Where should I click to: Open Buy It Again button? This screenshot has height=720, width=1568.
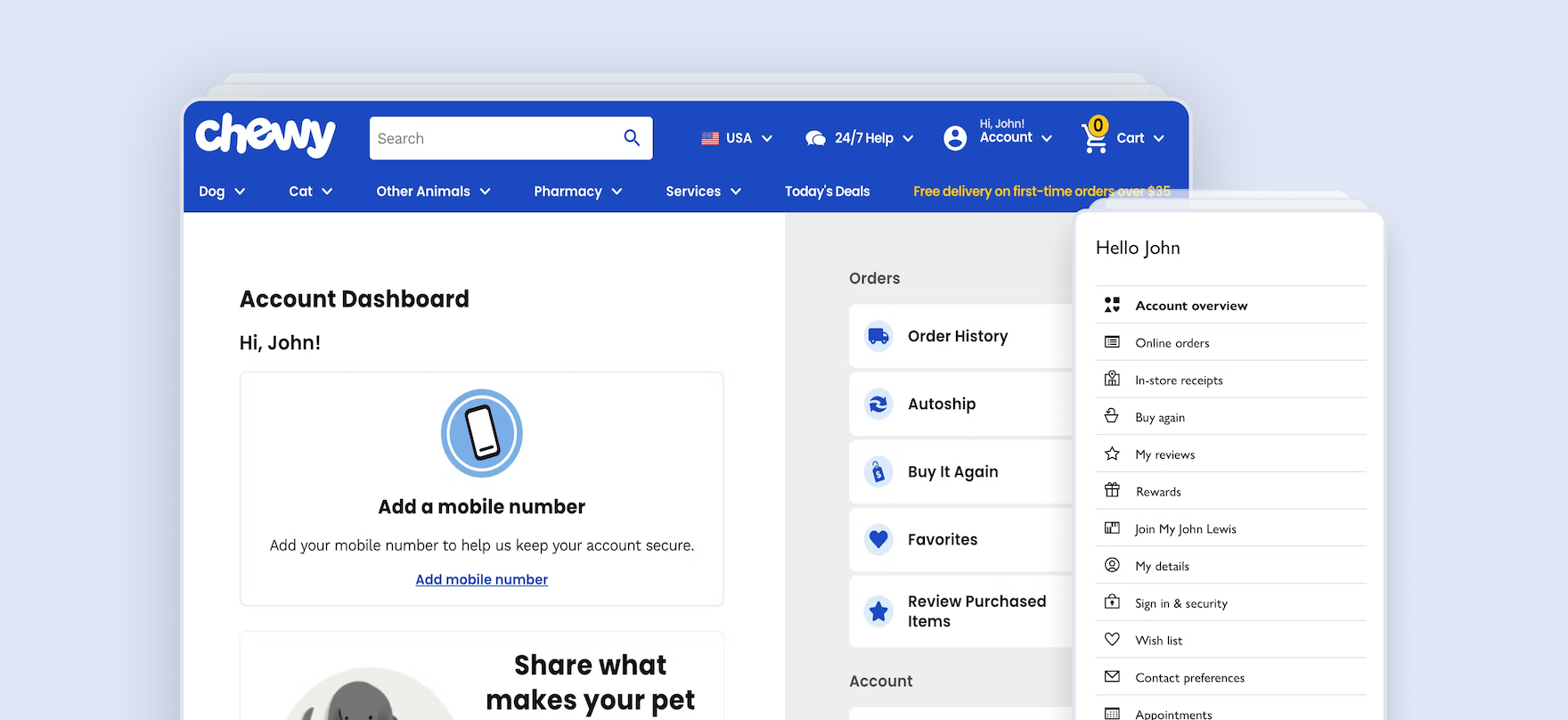[952, 471]
